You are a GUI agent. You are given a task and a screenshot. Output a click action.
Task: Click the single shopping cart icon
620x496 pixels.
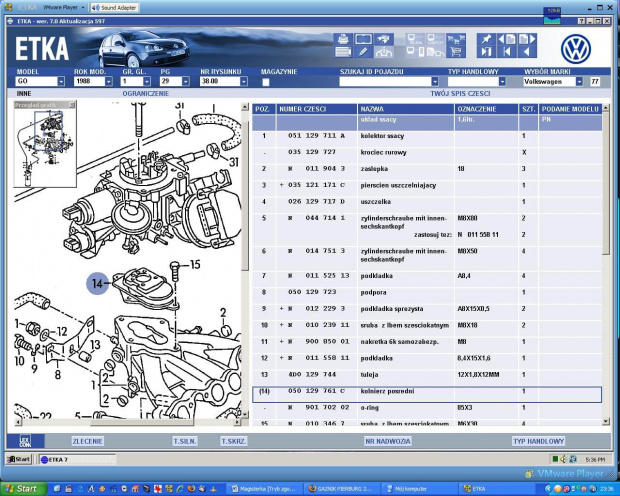point(456,52)
